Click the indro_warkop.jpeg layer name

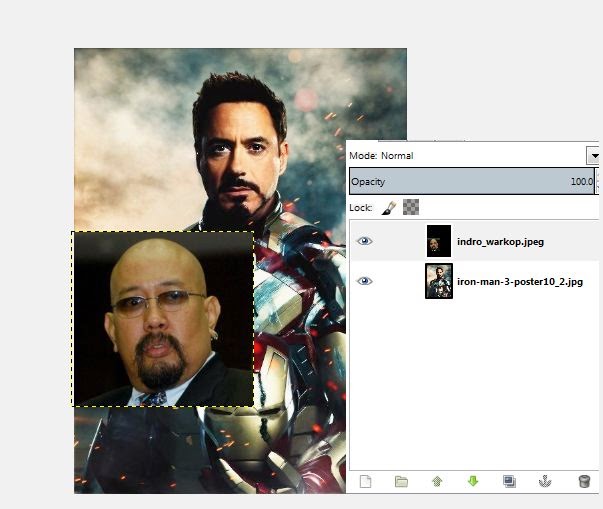pyautogui.click(x=500, y=242)
